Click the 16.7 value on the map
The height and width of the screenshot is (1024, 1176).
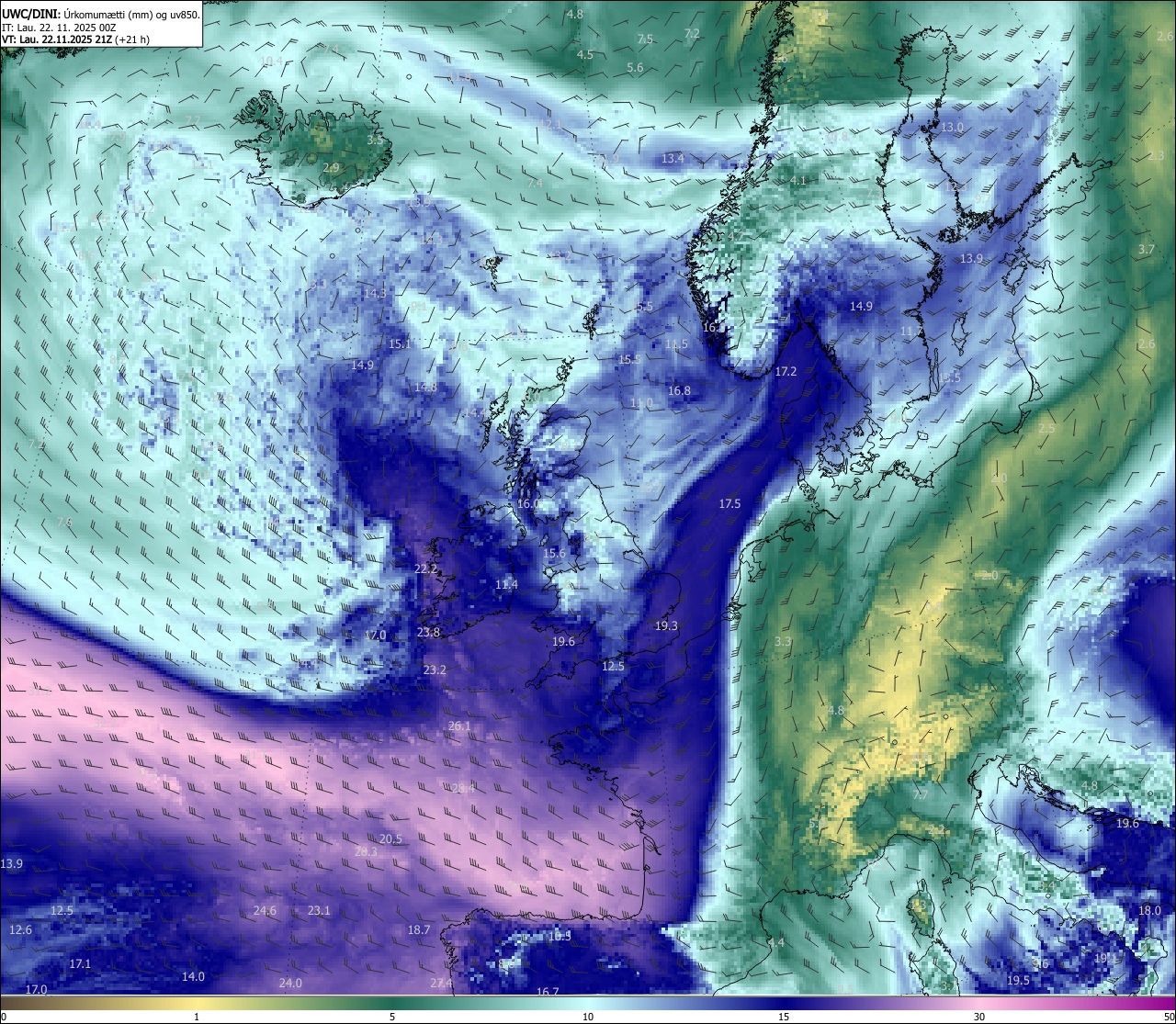click(548, 993)
